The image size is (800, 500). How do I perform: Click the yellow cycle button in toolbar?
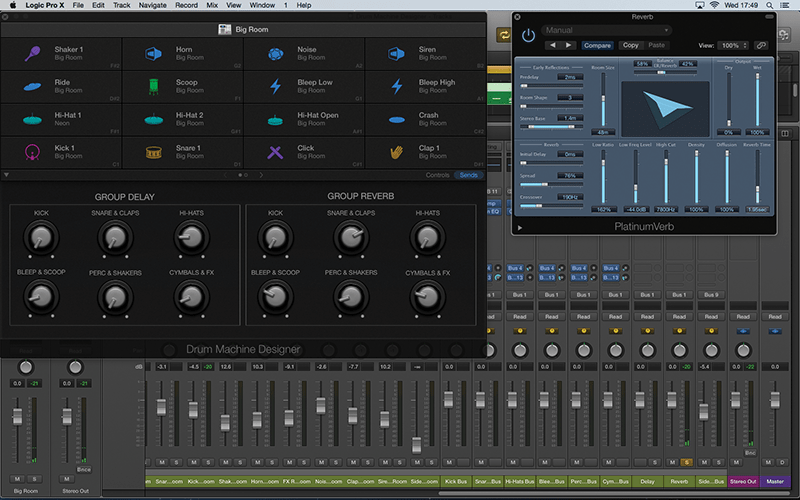[504, 35]
